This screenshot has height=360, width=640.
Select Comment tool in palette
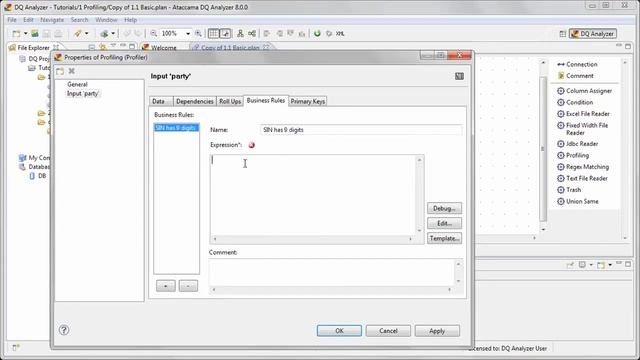(576, 76)
